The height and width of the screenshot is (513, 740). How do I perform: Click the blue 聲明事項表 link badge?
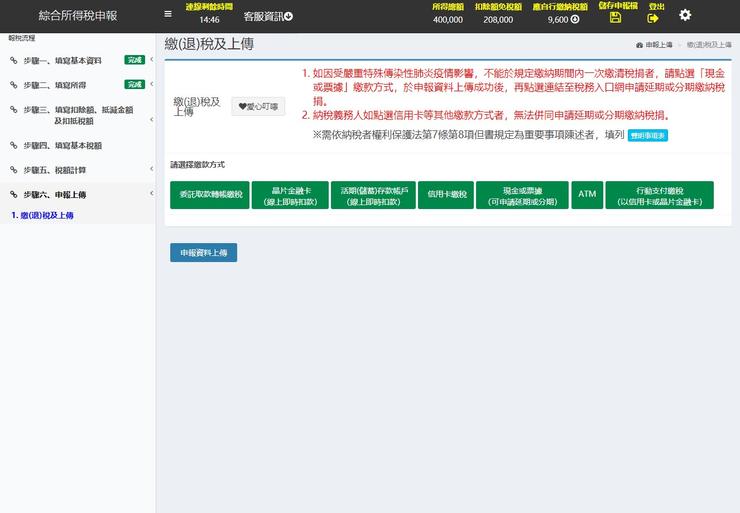click(647, 135)
